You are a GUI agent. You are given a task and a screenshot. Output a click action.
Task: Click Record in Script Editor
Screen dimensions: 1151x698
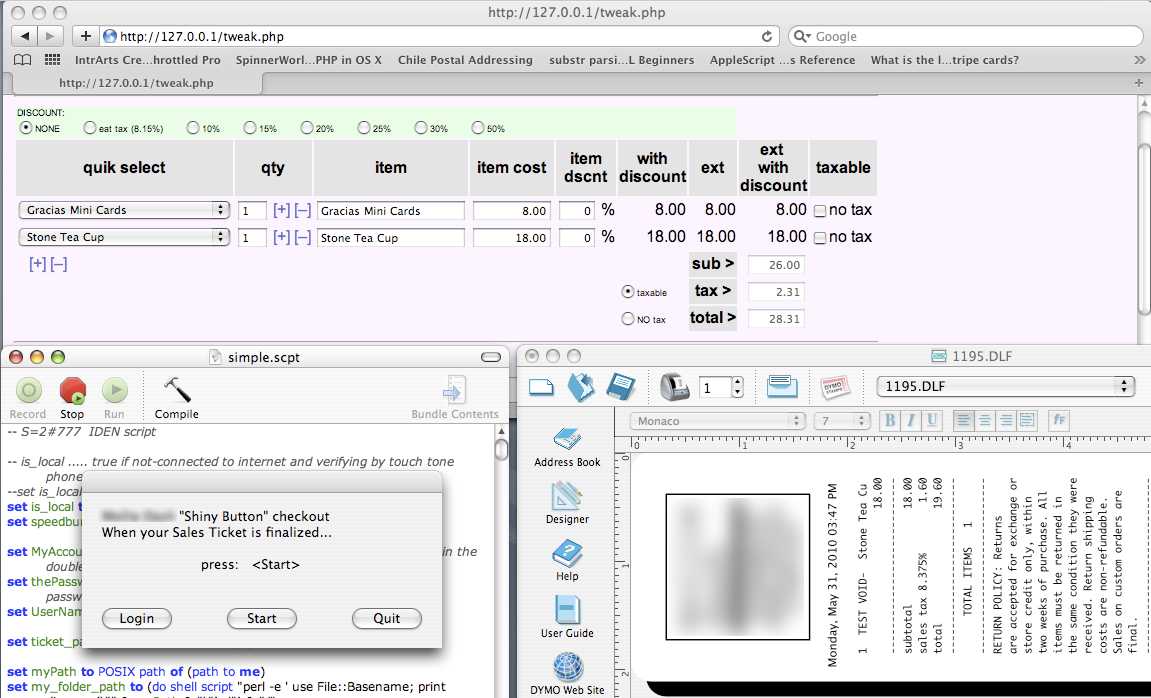point(28,399)
